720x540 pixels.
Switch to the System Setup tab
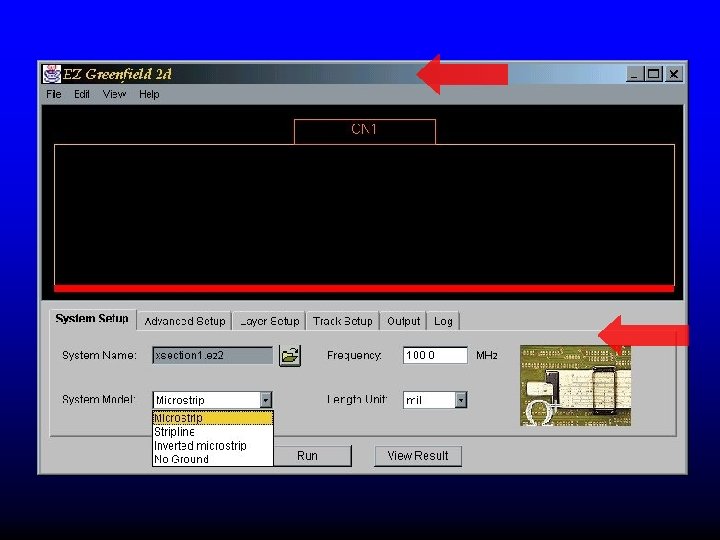coord(92,319)
